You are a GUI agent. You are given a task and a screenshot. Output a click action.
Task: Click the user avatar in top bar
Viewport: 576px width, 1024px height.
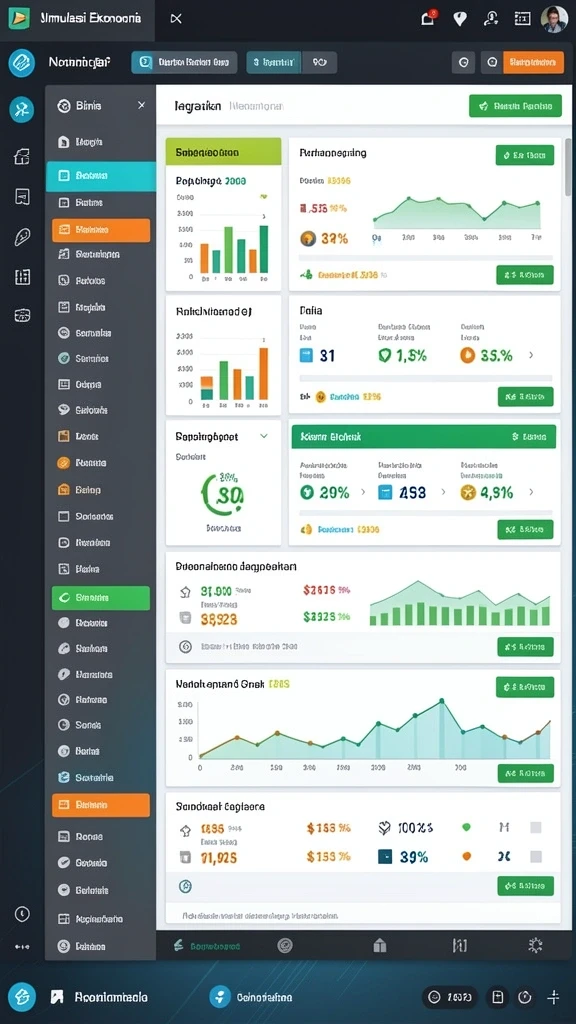[x=554, y=19]
